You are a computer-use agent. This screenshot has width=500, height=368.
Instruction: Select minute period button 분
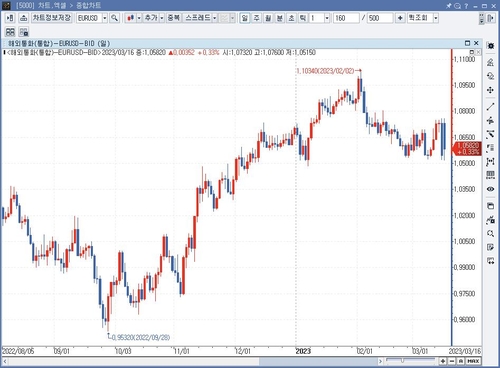[280, 18]
